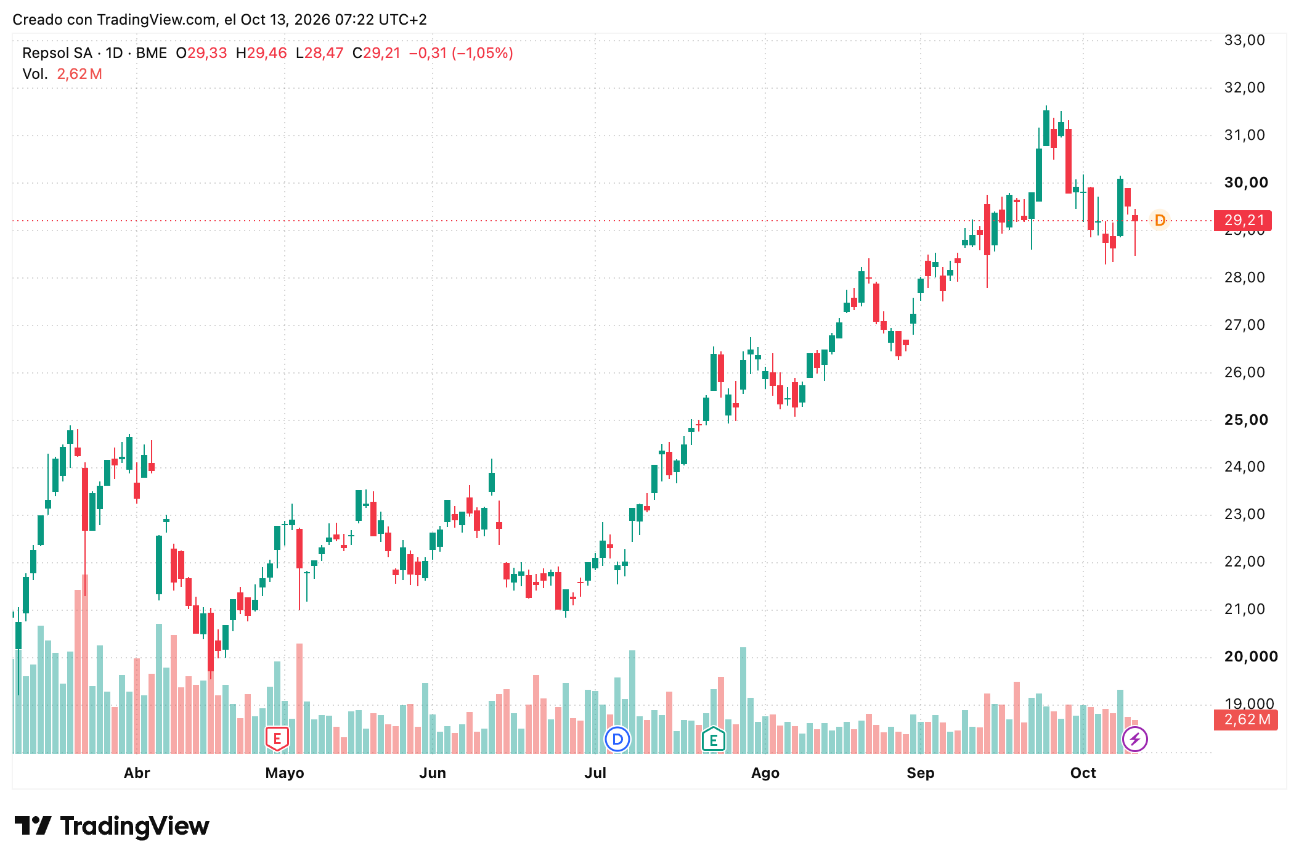Click the red earnings E marker near Mayo
Image resolution: width=1299 pixels, height=863 pixels.
(277, 739)
